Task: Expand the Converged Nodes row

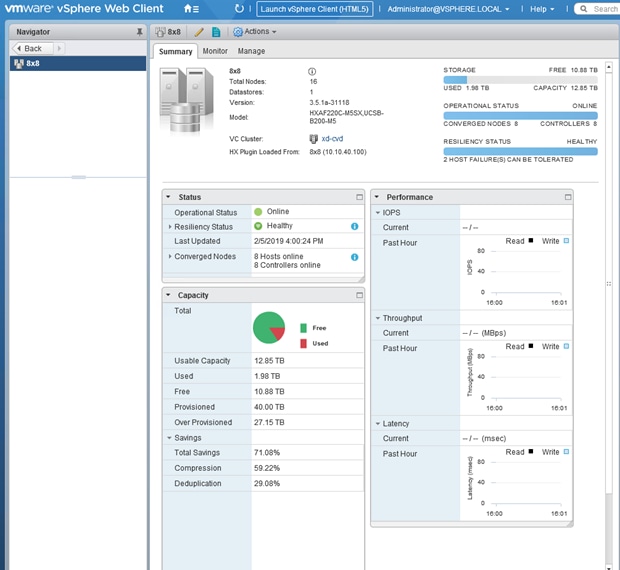Action: [x=170, y=257]
